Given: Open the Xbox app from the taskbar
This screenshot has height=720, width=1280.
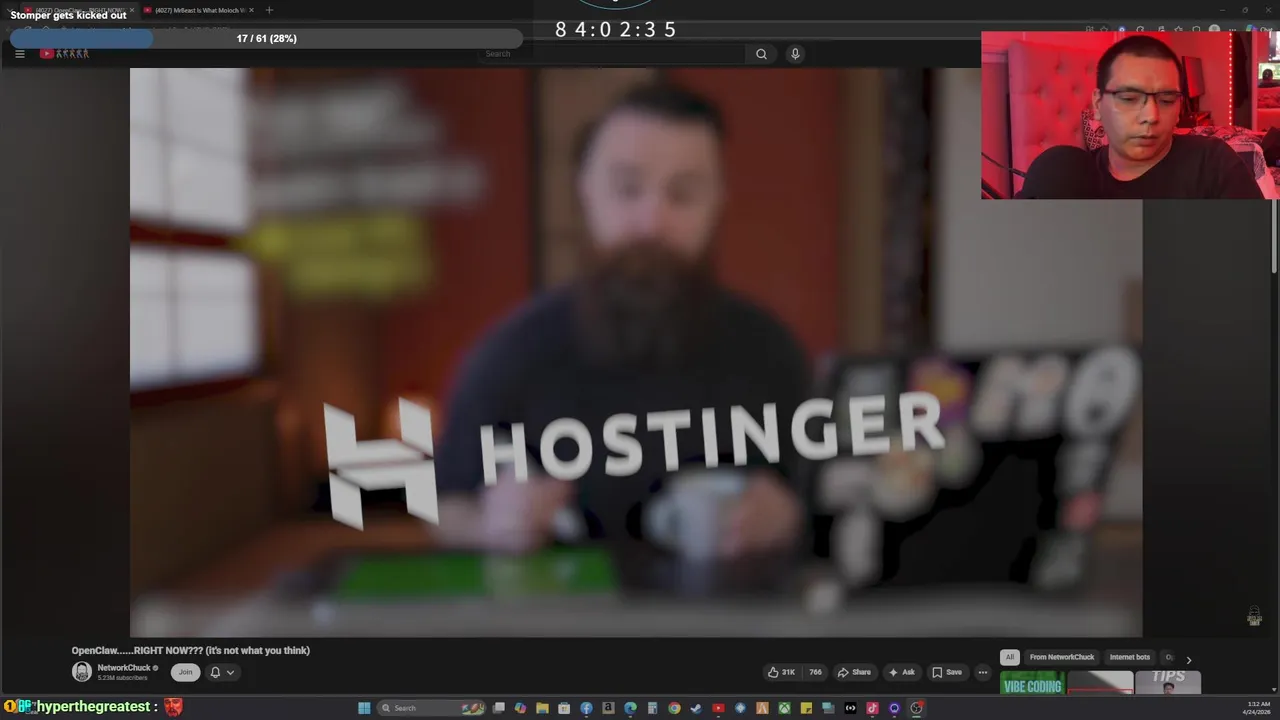Looking at the screenshot, I should pos(784,708).
